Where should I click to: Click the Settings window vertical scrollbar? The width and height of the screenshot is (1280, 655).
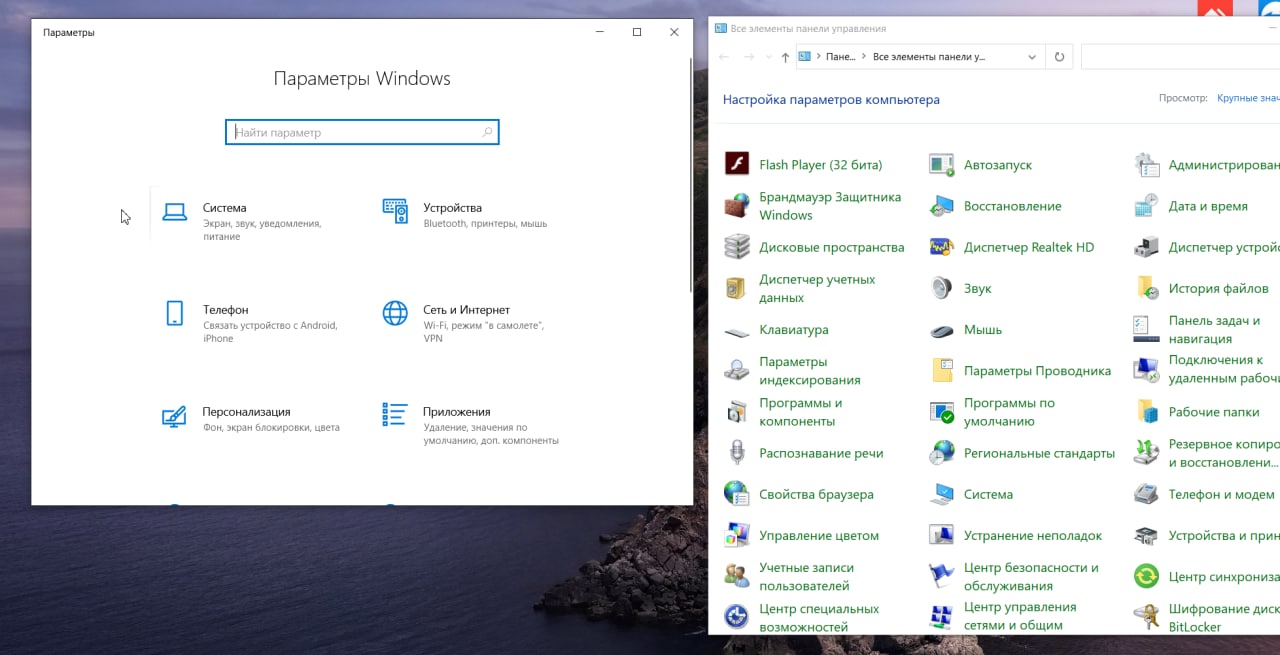[690, 175]
